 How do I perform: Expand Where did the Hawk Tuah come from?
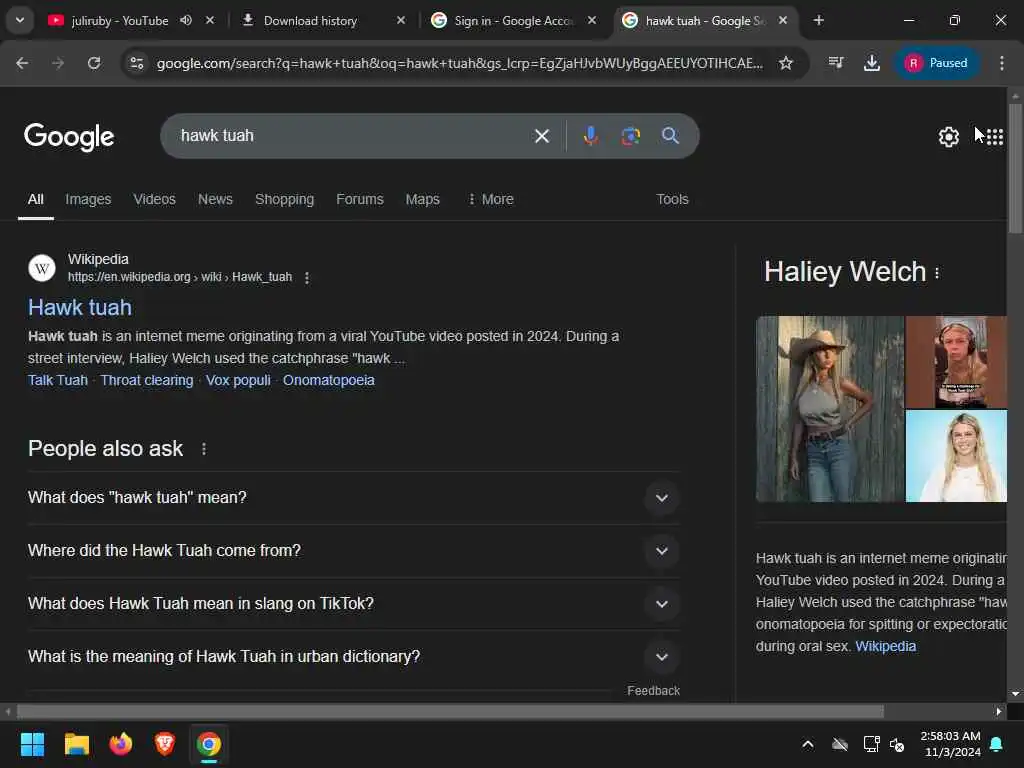tap(353, 551)
